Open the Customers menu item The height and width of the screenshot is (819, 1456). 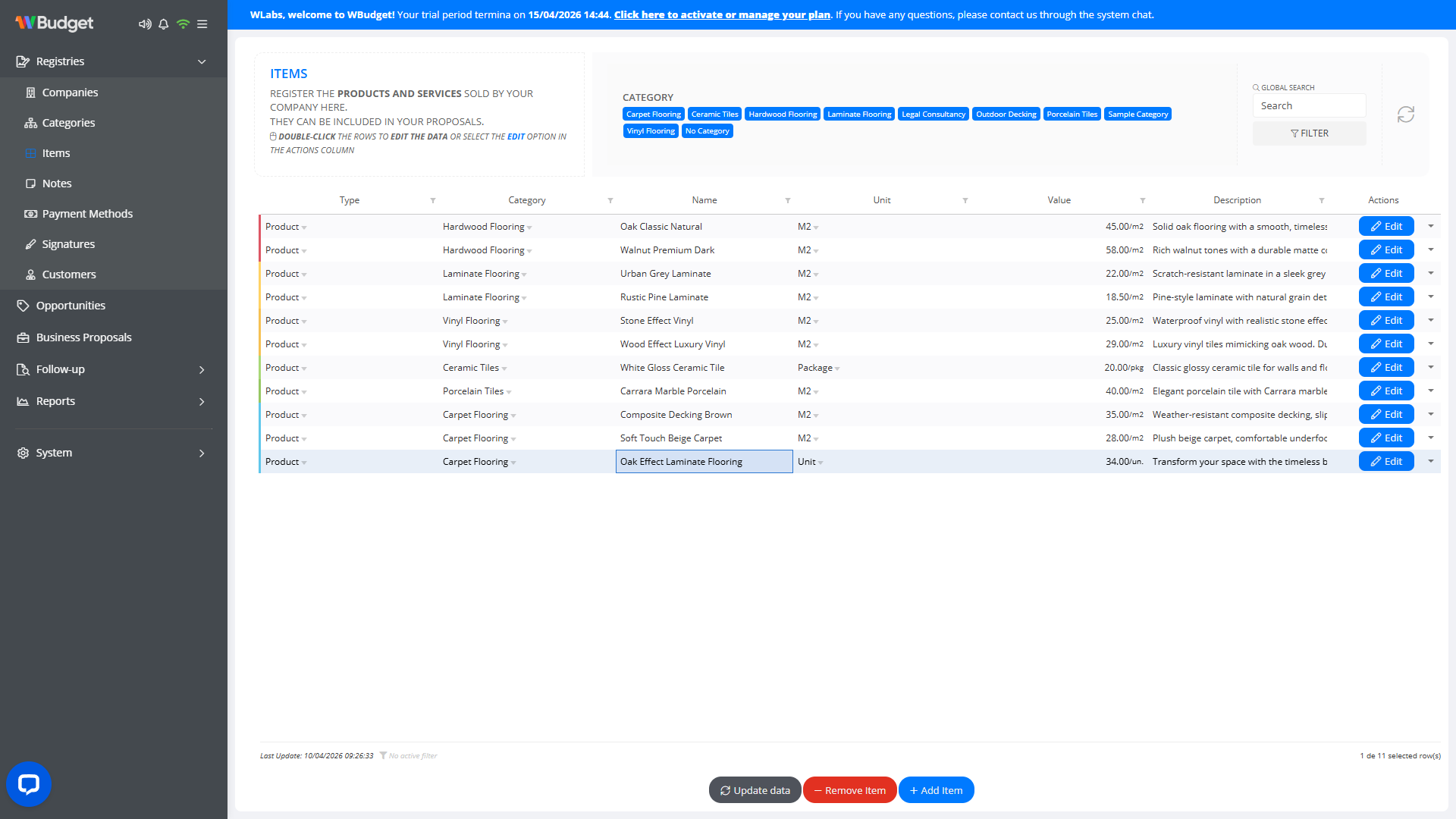coord(69,275)
